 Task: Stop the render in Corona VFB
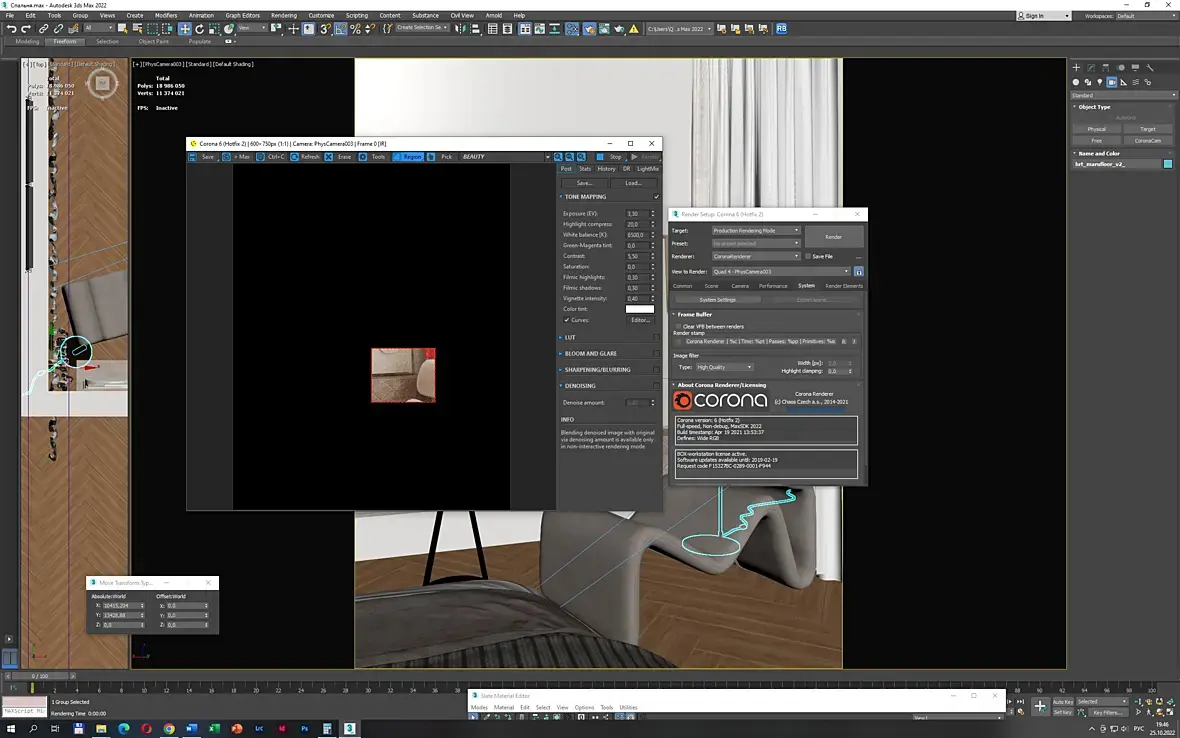[x=610, y=157]
